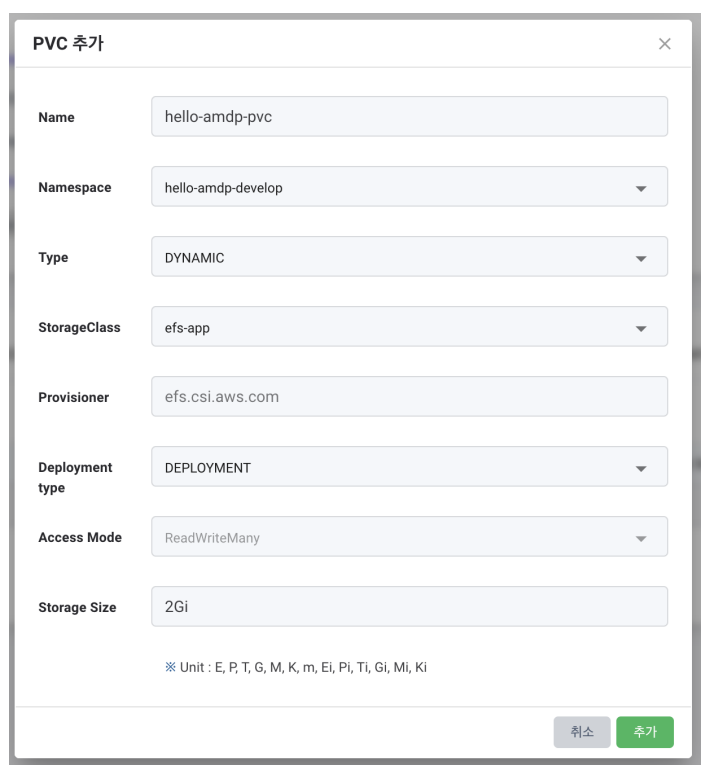Close the PVC 추가 dialog with X

click(x=664, y=44)
